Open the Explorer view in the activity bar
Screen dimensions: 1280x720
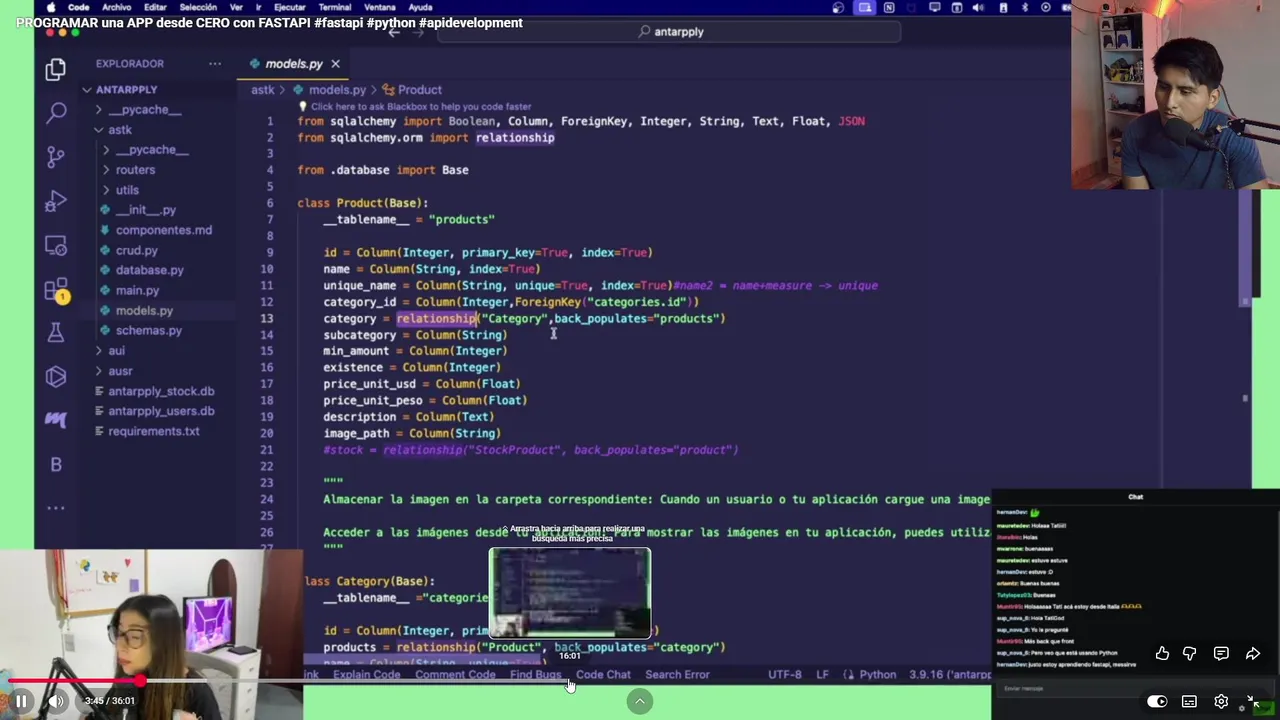(56, 69)
